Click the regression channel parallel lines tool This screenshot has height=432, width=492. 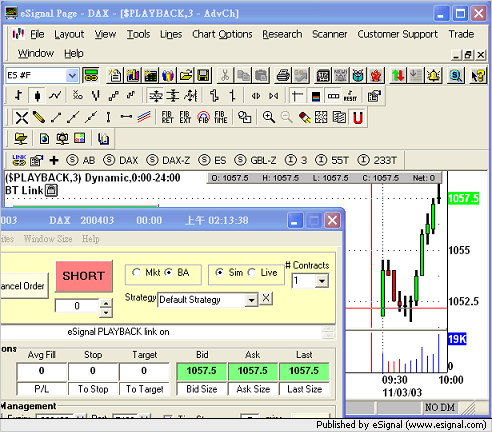click(x=144, y=117)
